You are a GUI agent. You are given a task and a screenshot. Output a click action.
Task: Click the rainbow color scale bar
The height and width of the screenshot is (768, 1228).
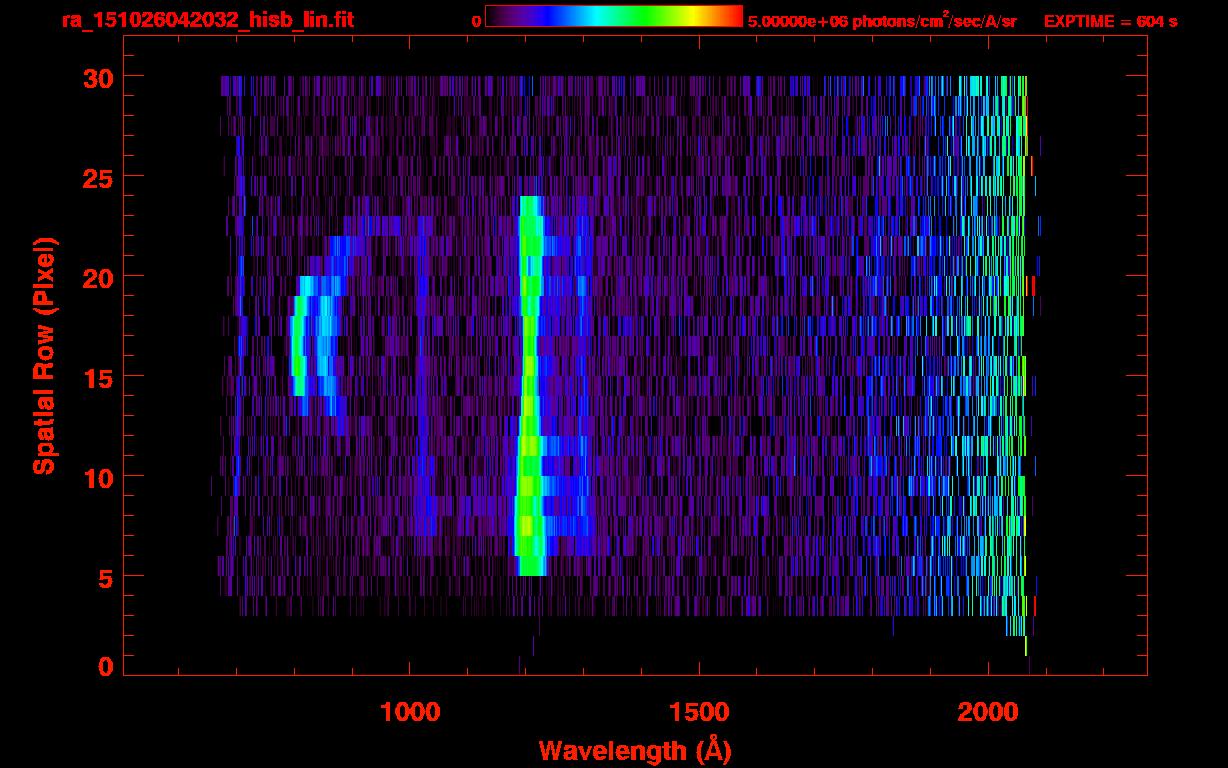pos(614,17)
